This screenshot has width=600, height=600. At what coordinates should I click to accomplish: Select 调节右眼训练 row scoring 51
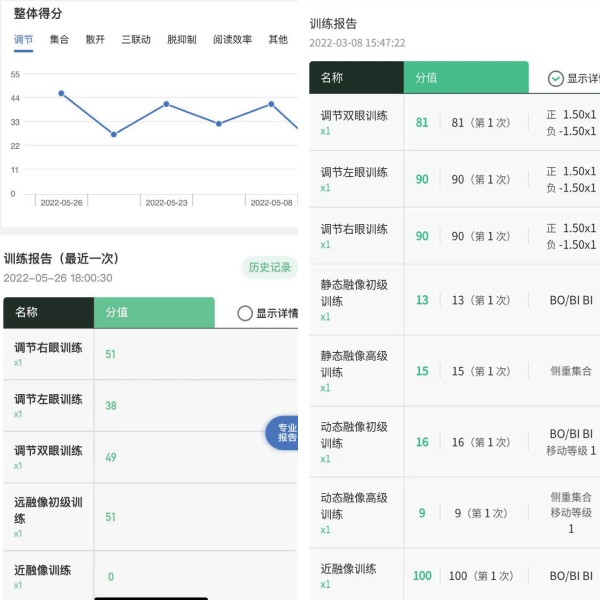coord(150,354)
